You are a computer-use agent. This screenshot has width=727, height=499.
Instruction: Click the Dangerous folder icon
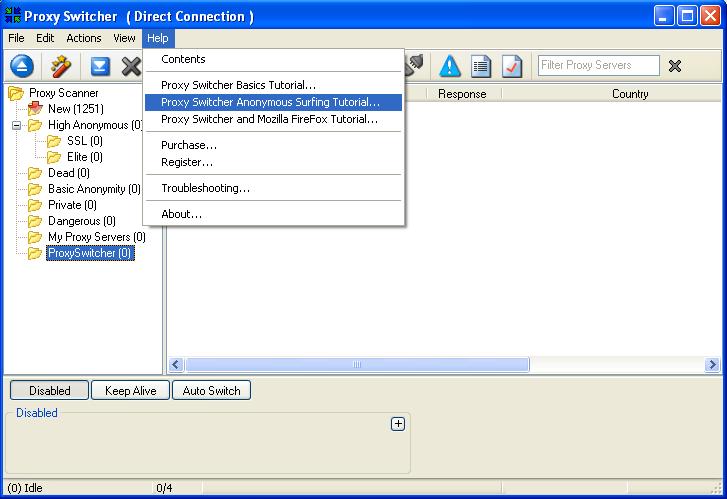(x=35, y=221)
